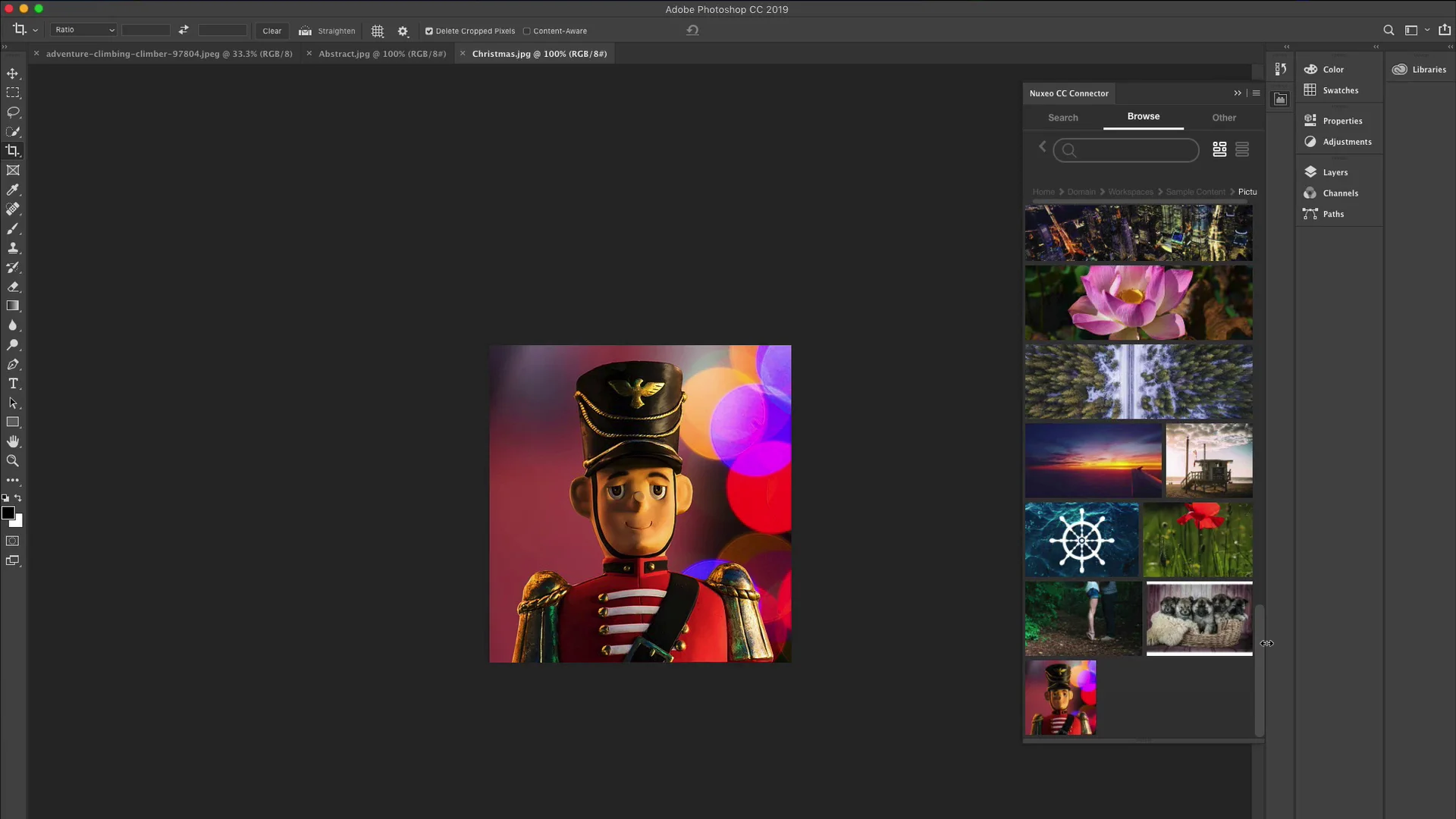The image size is (1456, 819).
Task: Select the Frame tool
Action: click(x=13, y=171)
